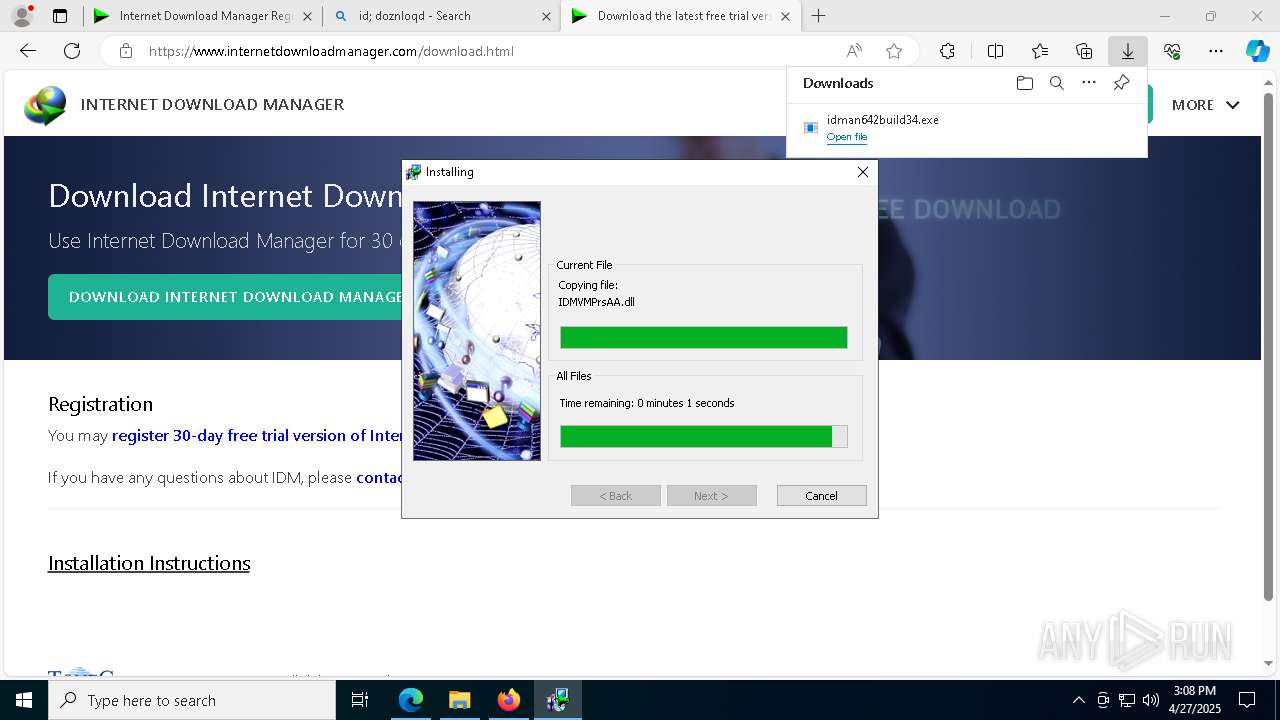1280x720 pixels.
Task: Click the installer globe artwork image
Action: pyautogui.click(x=477, y=331)
